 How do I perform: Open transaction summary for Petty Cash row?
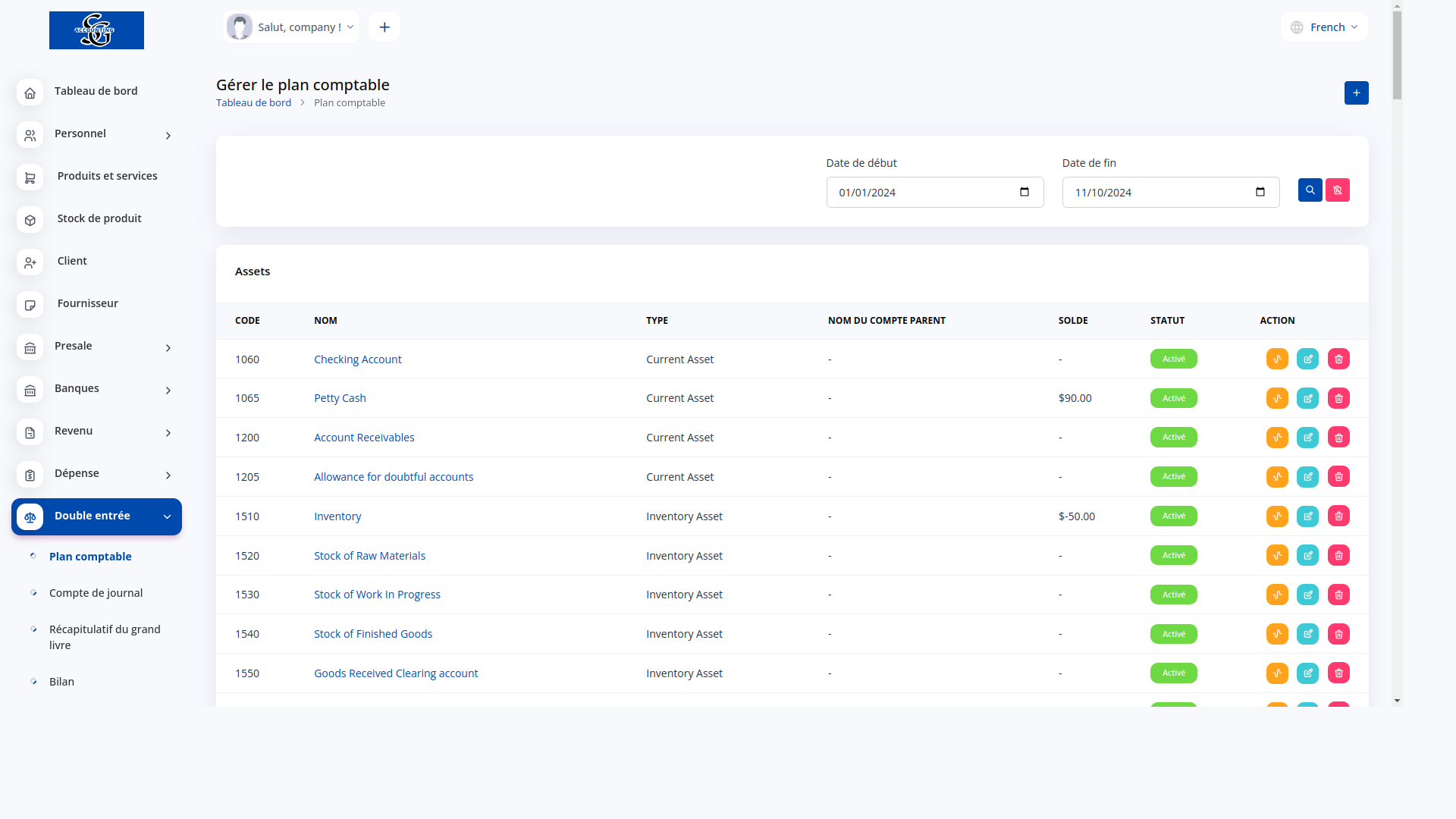[1277, 398]
